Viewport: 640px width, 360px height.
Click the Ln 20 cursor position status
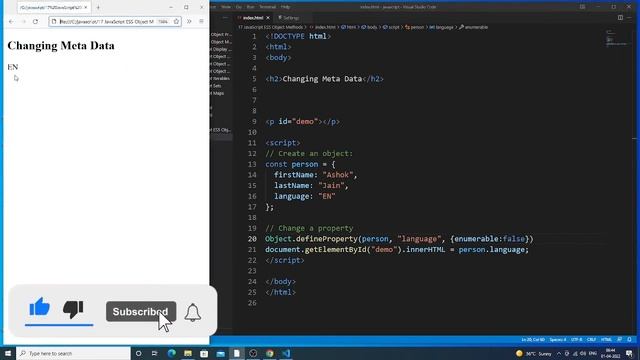coord(533,340)
